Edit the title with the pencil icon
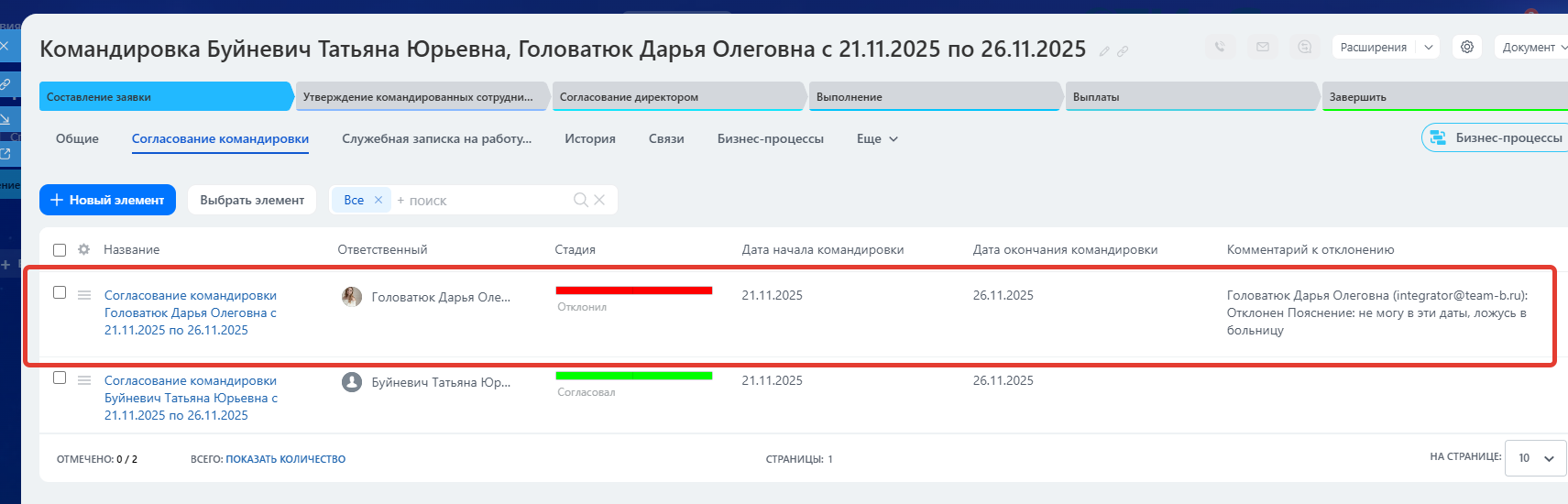Image resolution: width=1568 pixels, height=504 pixels. (x=1104, y=51)
